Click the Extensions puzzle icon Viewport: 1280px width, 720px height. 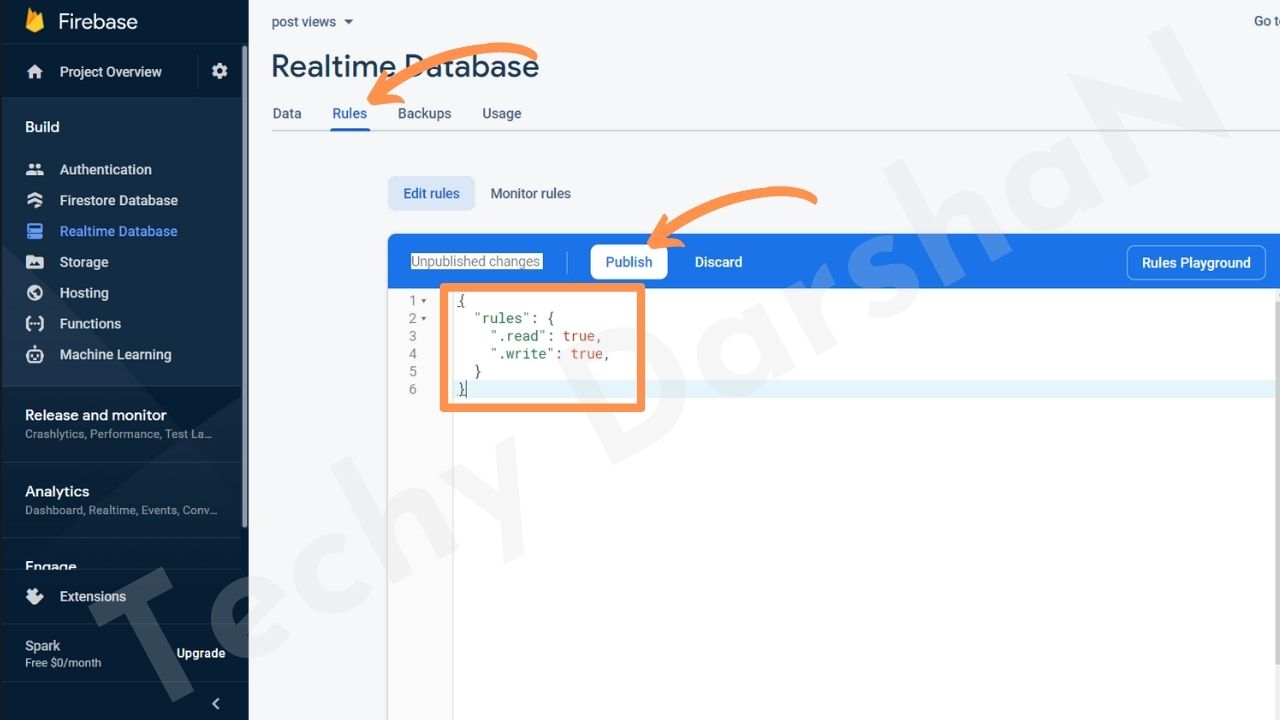tap(35, 596)
